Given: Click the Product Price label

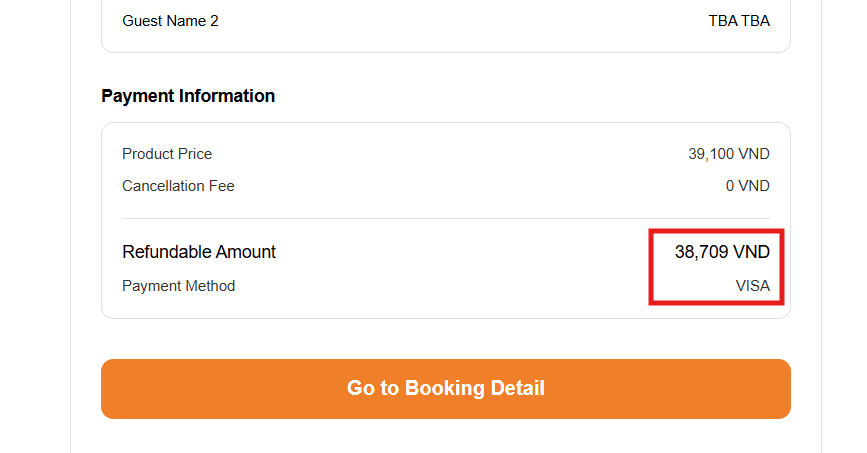Looking at the screenshot, I should click(x=167, y=154).
